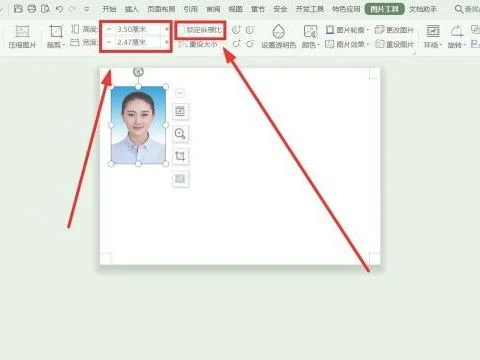Open the Wrap (环绕) dropdown
480x360 pixels.
(x=433, y=44)
